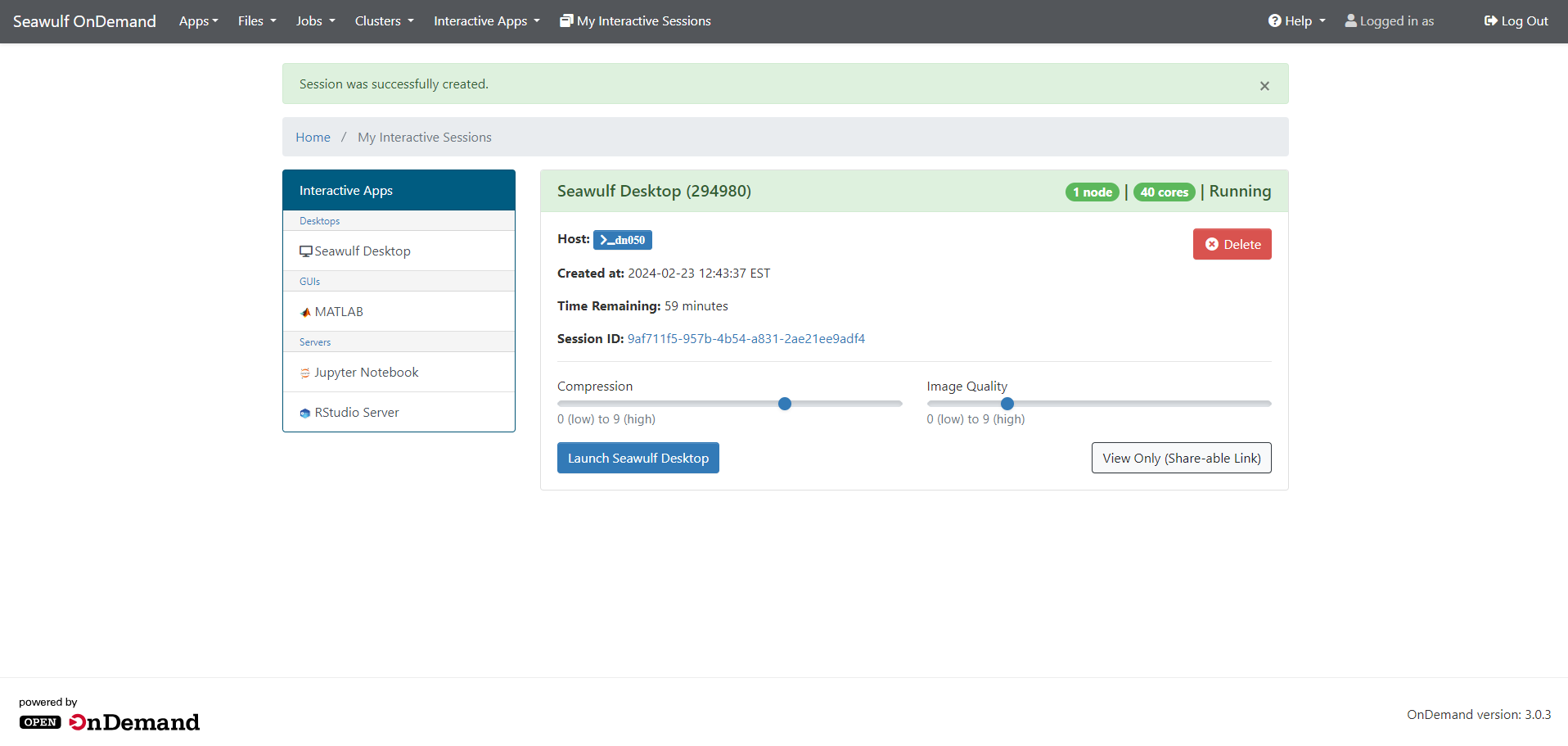Open the dn050 host shell button
Image resolution: width=1568 pixels, height=746 pixels.
[x=623, y=240]
